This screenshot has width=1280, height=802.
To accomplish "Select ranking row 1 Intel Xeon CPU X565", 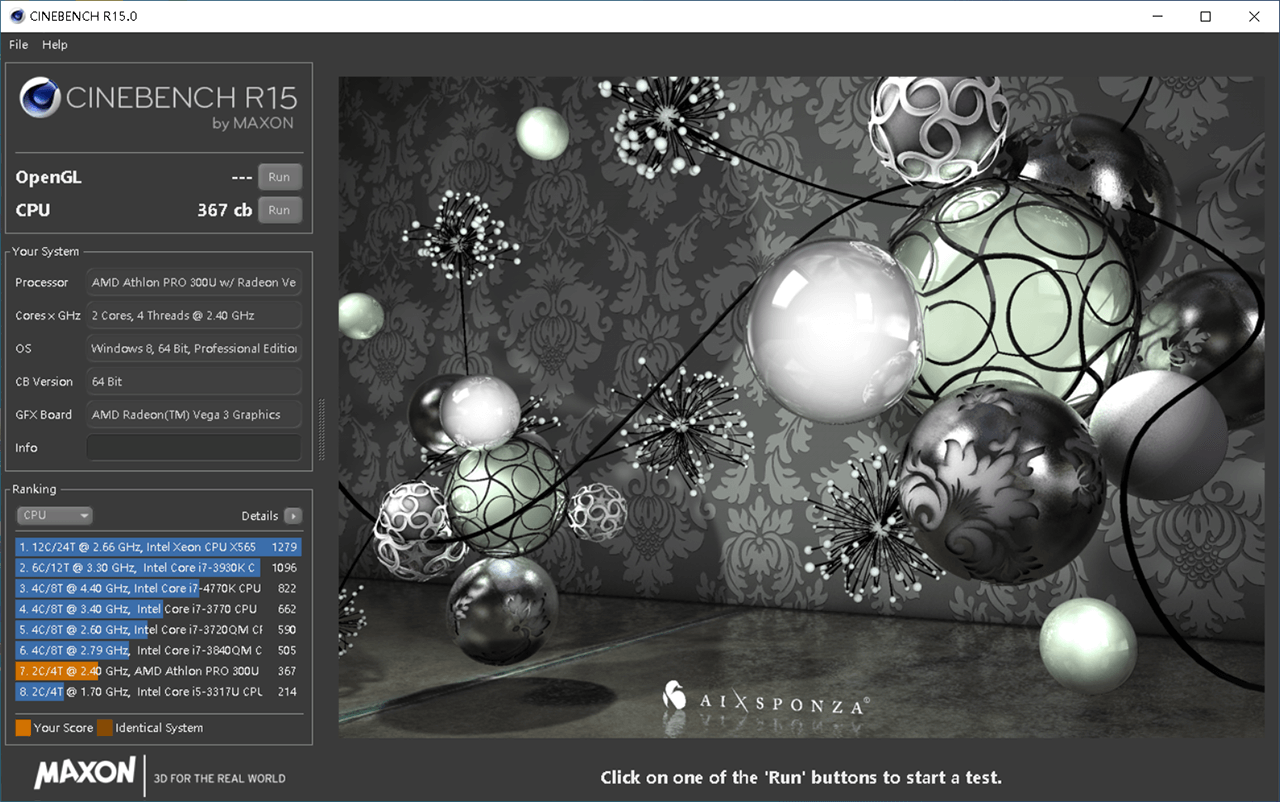I will (158, 547).
